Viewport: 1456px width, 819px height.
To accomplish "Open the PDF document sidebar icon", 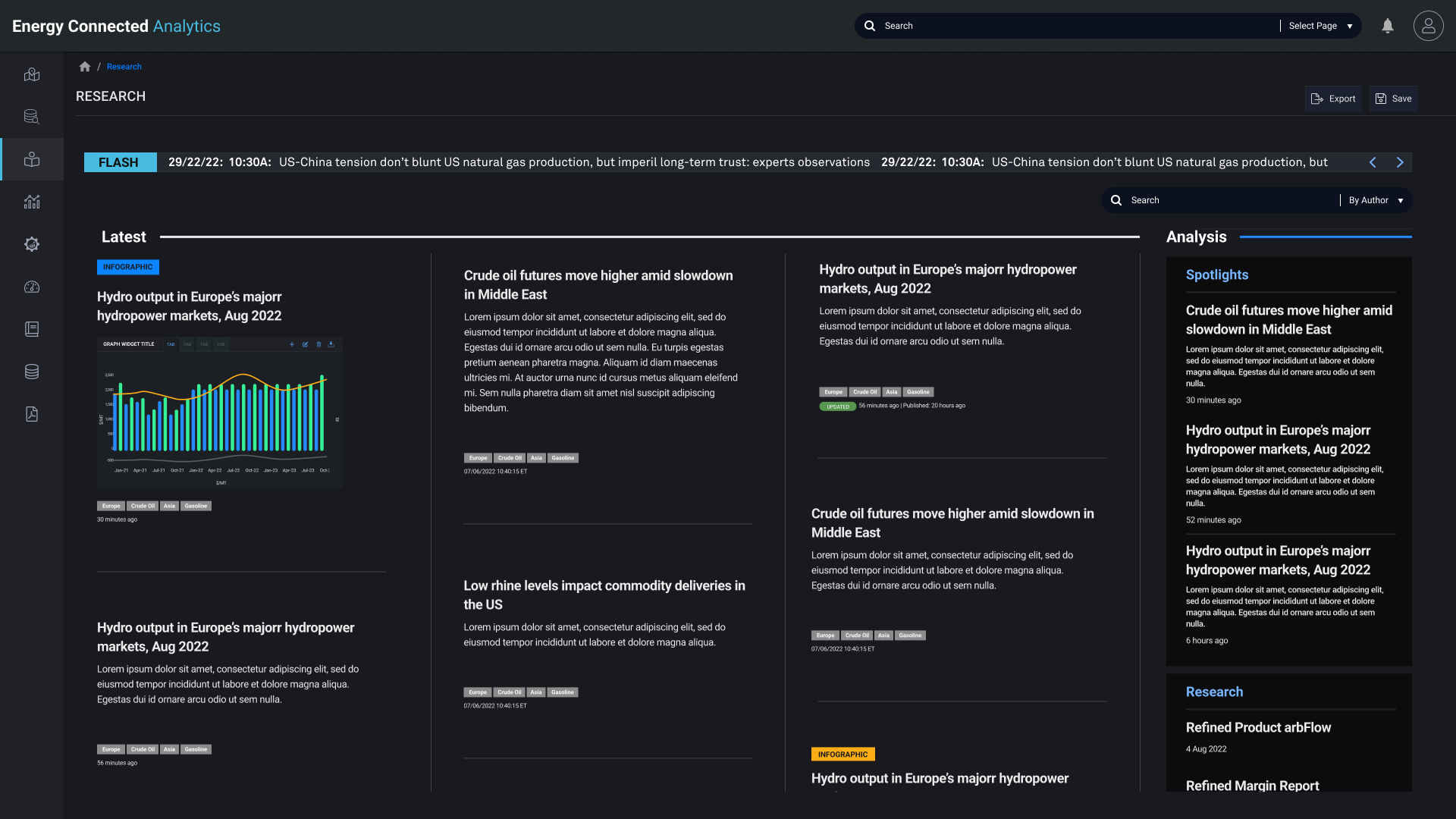I will point(32,414).
